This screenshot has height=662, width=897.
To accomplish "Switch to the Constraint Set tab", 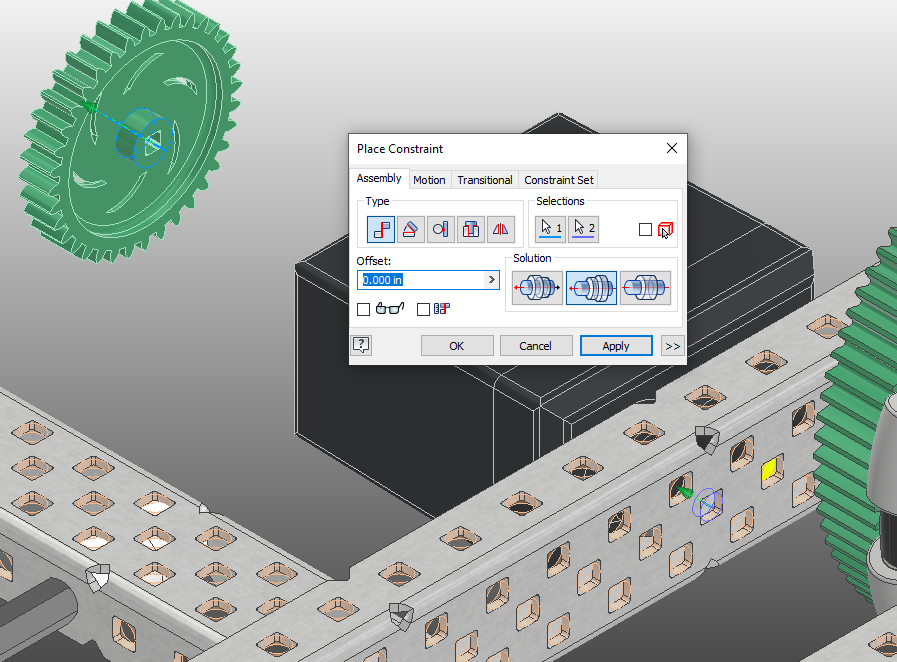I will [559, 180].
